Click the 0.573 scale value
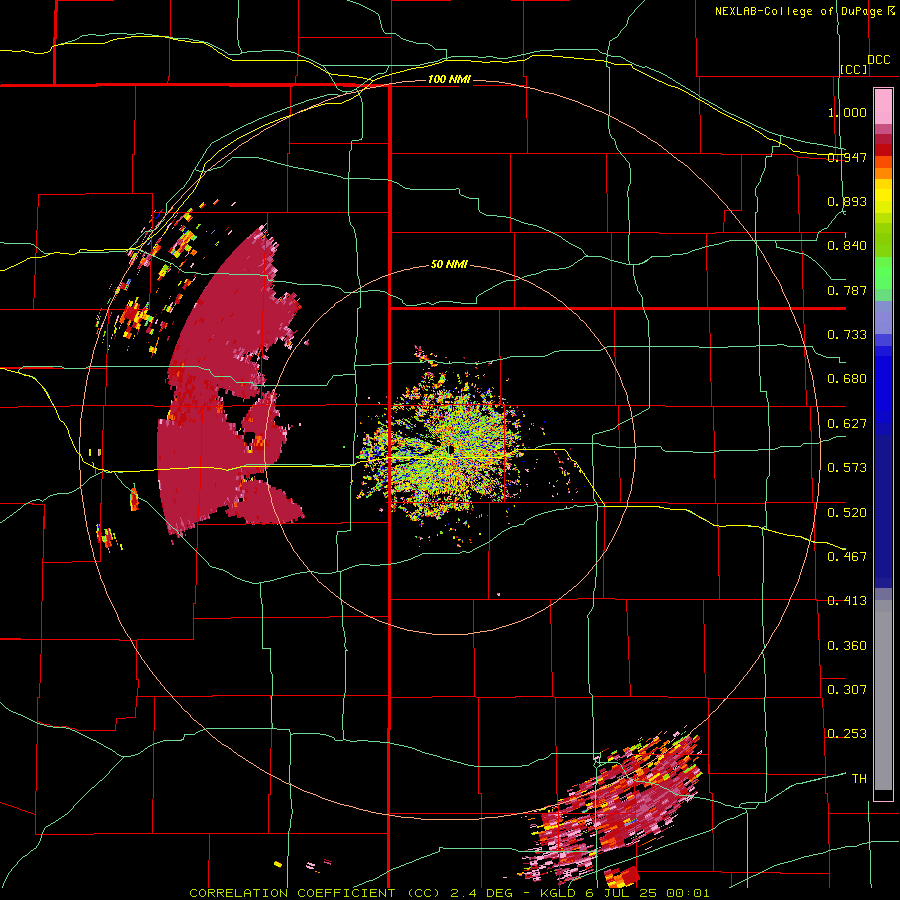 click(x=847, y=468)
